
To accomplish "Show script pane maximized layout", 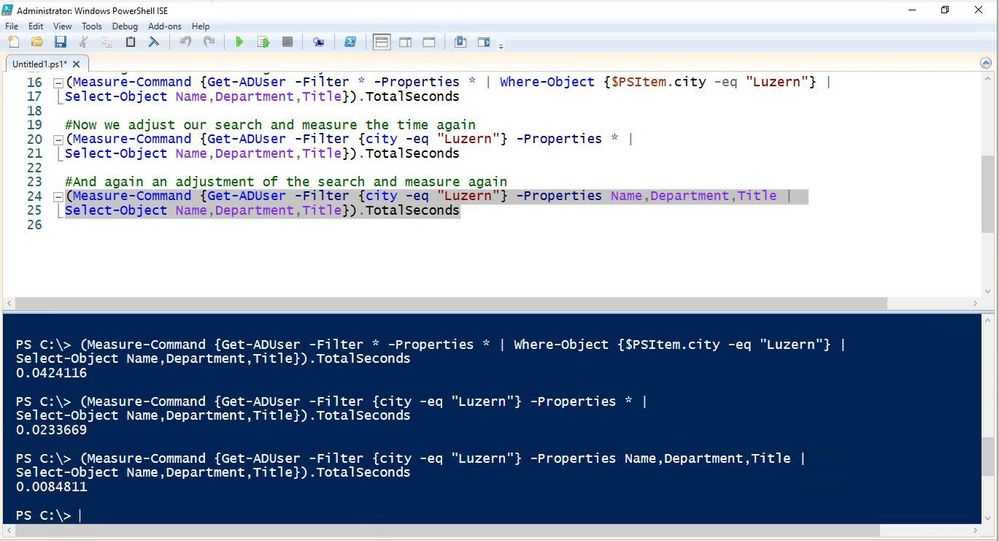I will (x=429, y=42).
